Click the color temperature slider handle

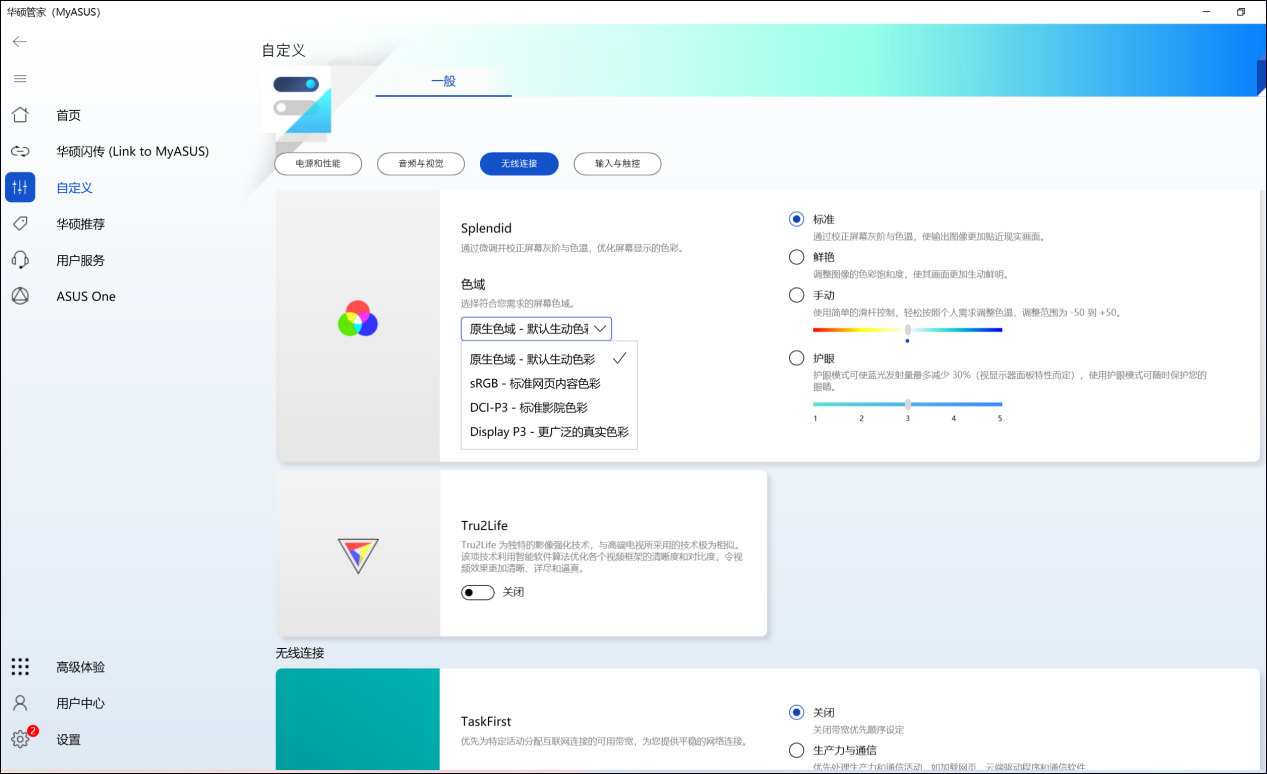(x=908, y=329)
